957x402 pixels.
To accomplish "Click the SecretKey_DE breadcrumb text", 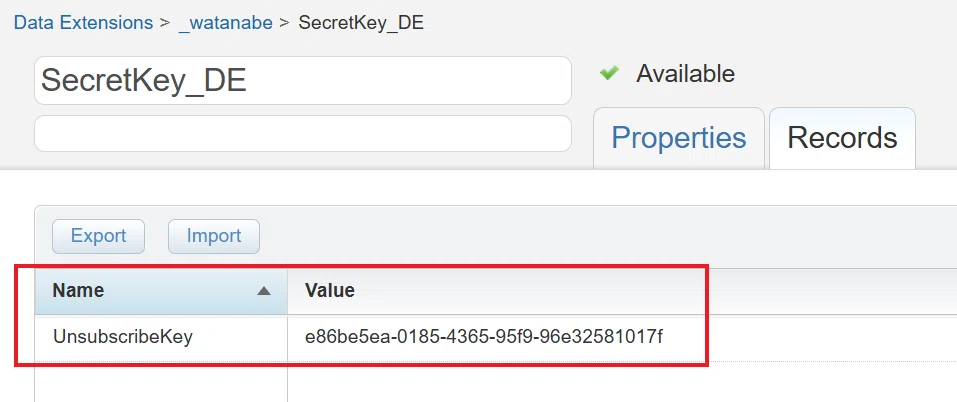I will click(x=361, y=23).
